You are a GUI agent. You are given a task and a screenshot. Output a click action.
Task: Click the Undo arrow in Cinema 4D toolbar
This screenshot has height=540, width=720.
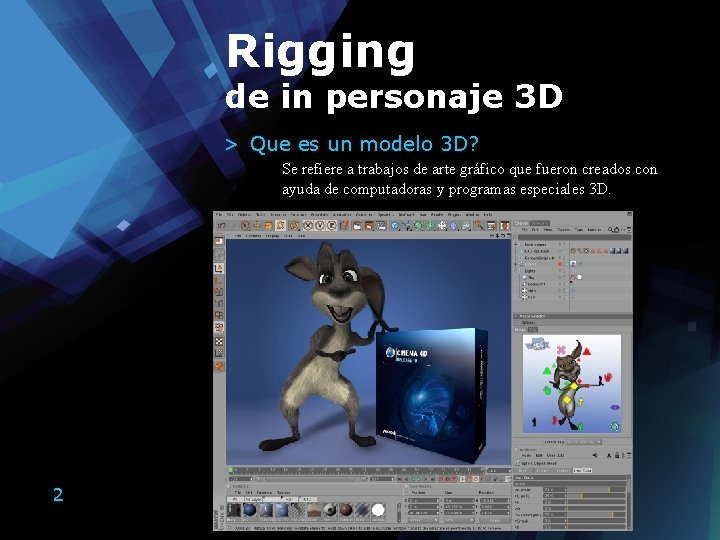coord(221,225)
